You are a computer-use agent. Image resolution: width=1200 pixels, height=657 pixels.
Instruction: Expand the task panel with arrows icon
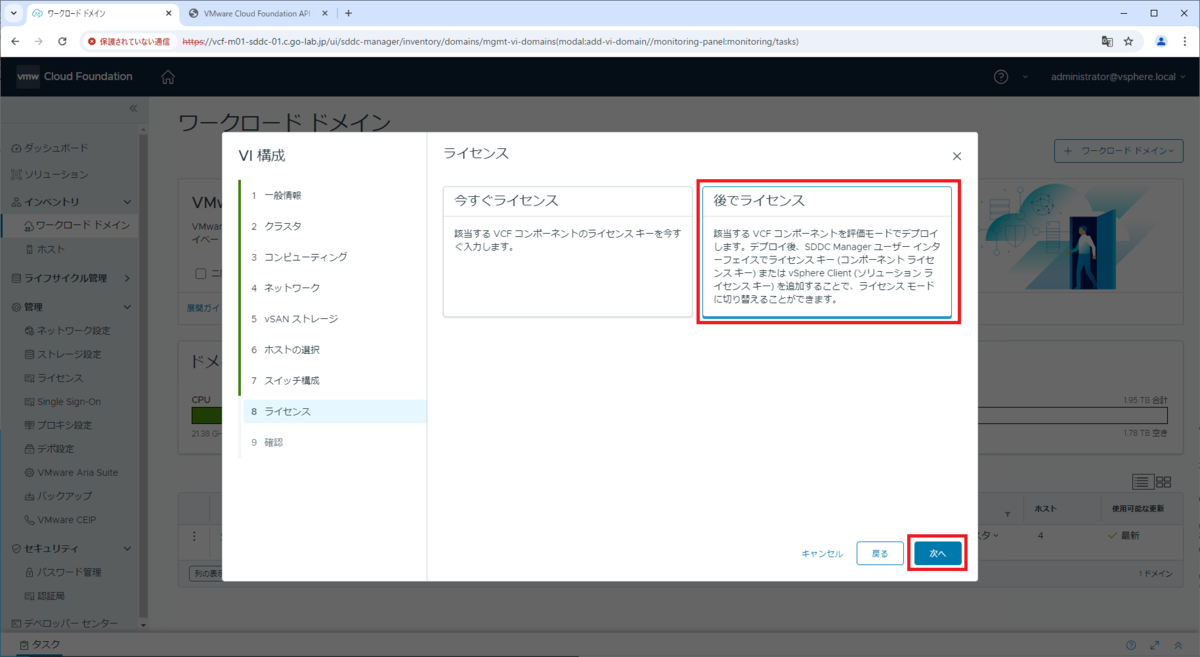pos(1155,645)
